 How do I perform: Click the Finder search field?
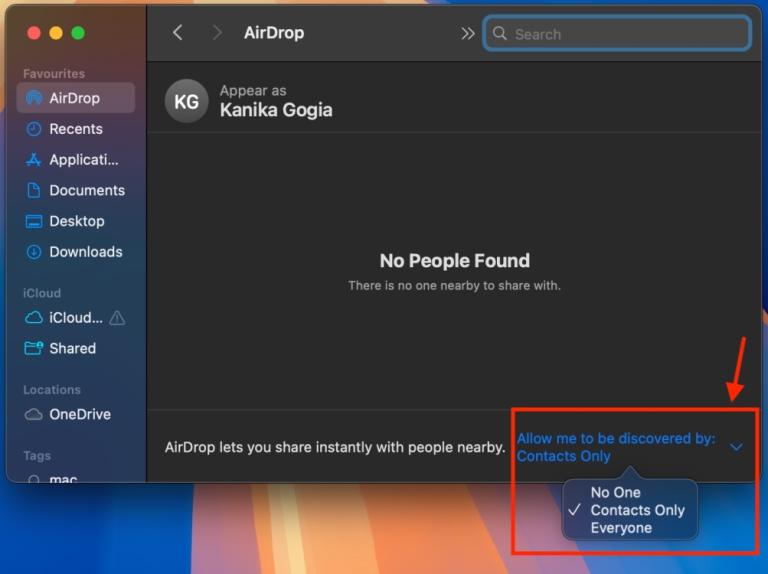click(x=617, y=33)
